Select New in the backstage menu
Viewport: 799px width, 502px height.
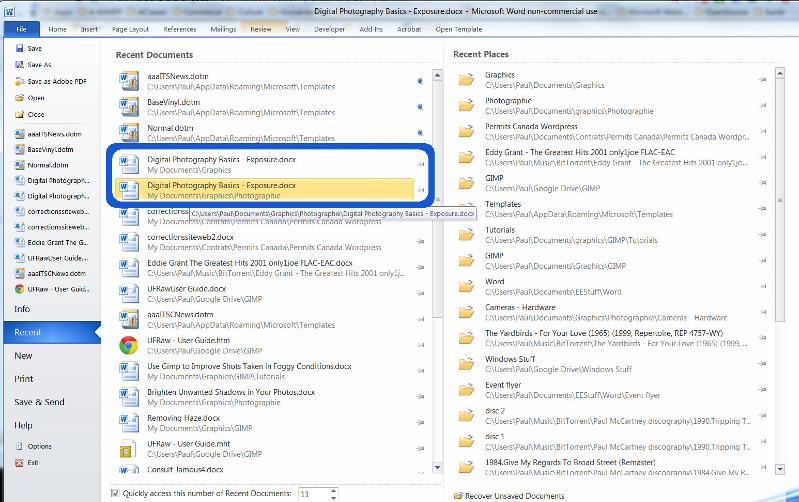23,356
